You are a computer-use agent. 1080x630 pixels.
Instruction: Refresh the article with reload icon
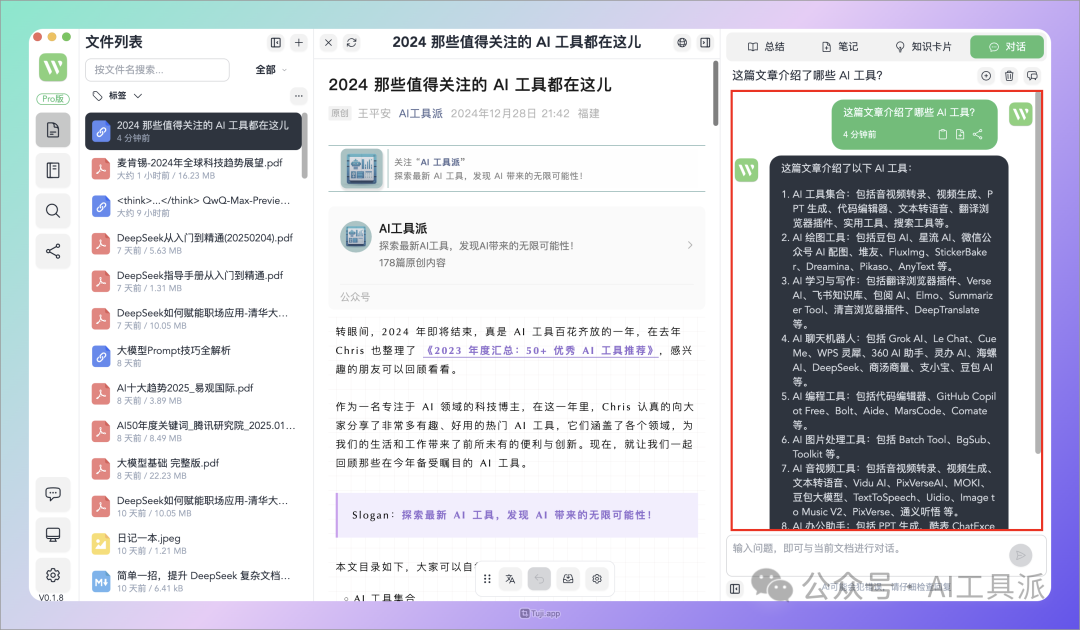[352, 43]
